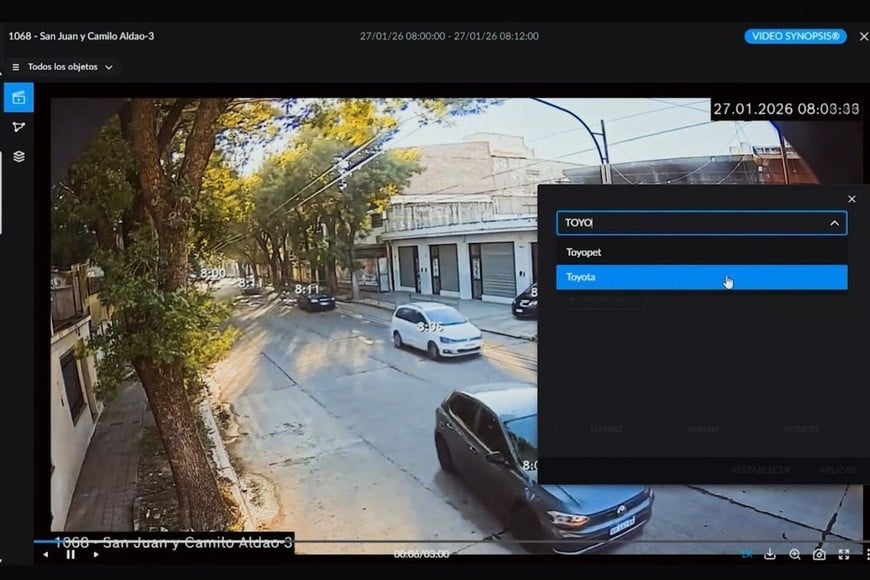Click the download/export icon below the video
The width and height of the screenshot is (870, 580).
point(770,553)
